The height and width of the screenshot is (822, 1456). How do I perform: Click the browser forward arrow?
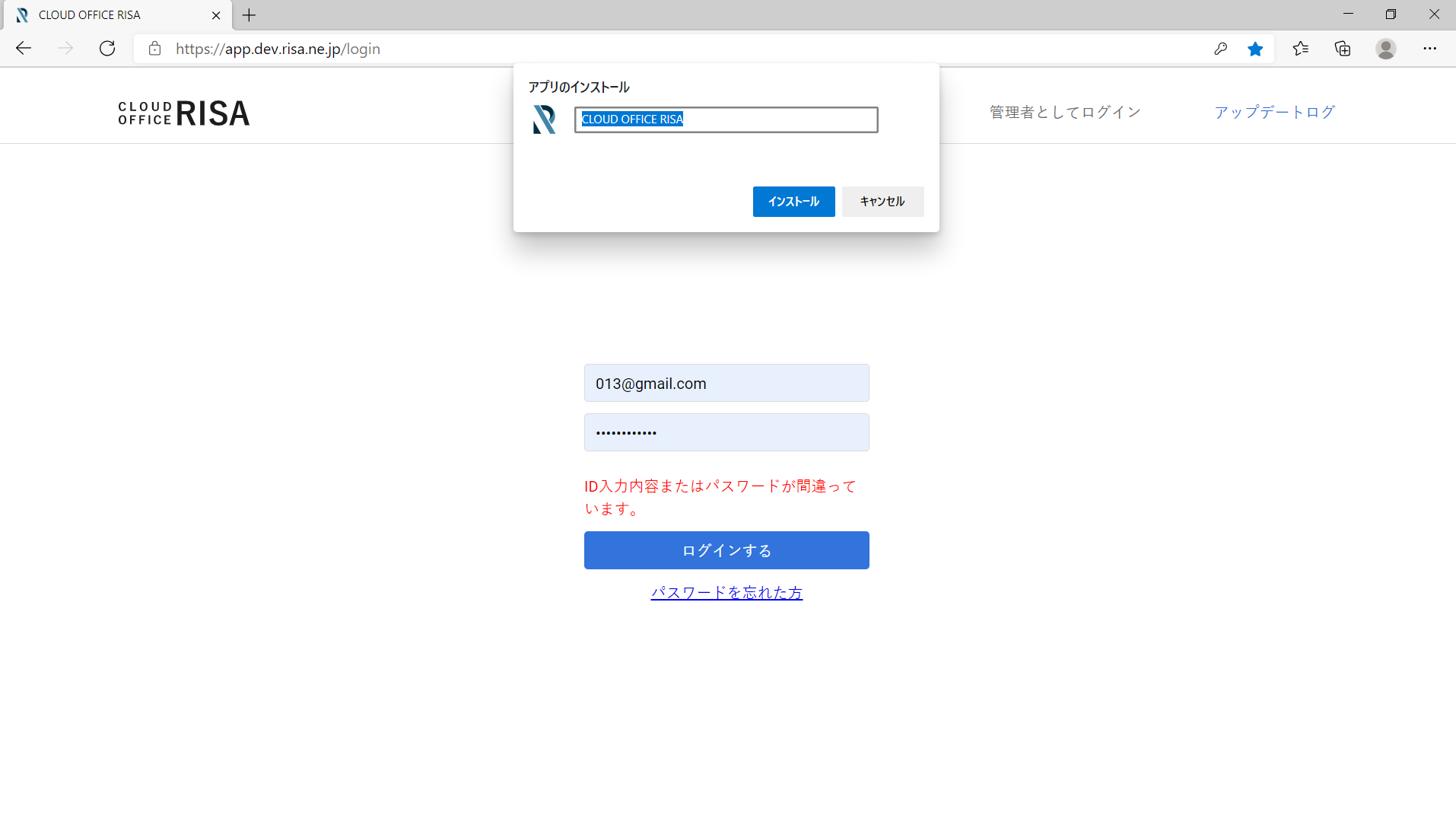click(65, 49)
